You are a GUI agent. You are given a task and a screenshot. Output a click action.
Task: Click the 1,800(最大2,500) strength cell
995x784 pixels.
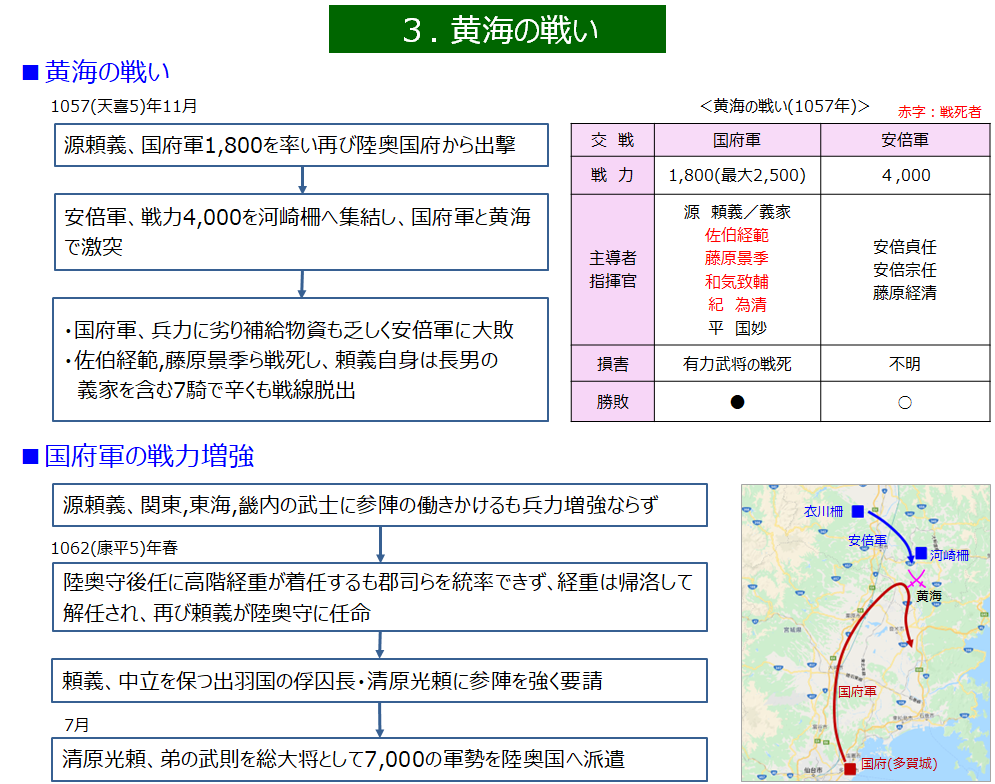tap(737, 176)
